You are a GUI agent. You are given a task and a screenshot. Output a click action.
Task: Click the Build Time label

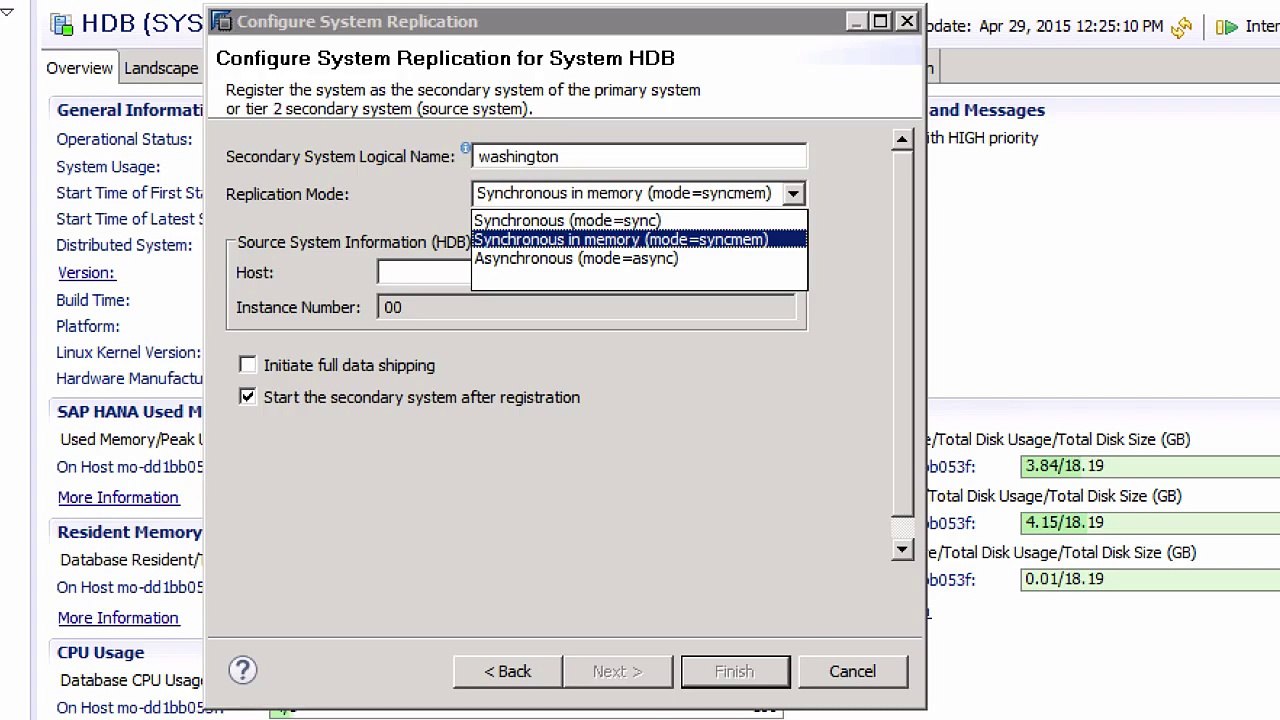coord(93,300)
